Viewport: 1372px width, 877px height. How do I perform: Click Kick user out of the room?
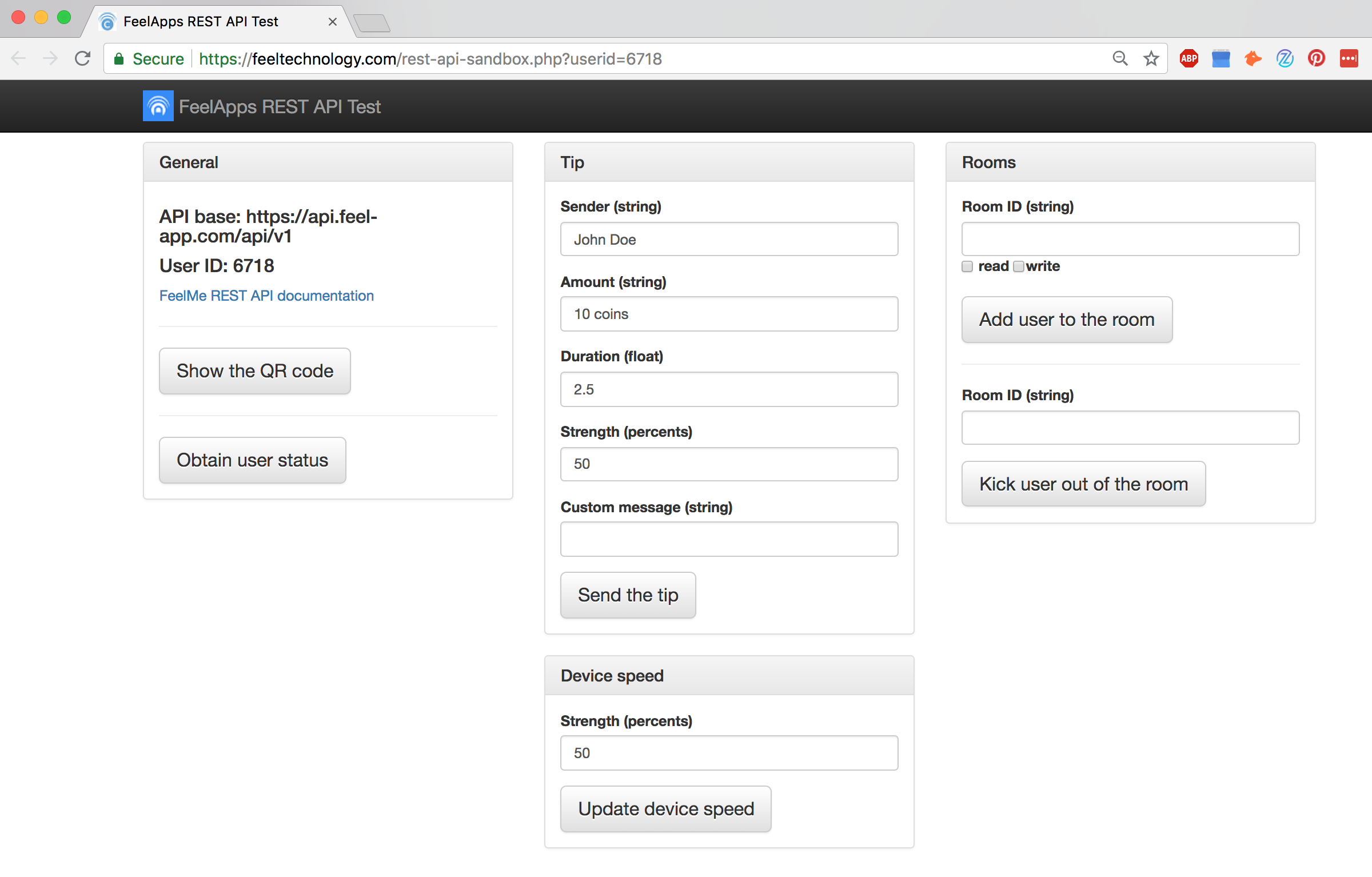[x=1083, y=484]
